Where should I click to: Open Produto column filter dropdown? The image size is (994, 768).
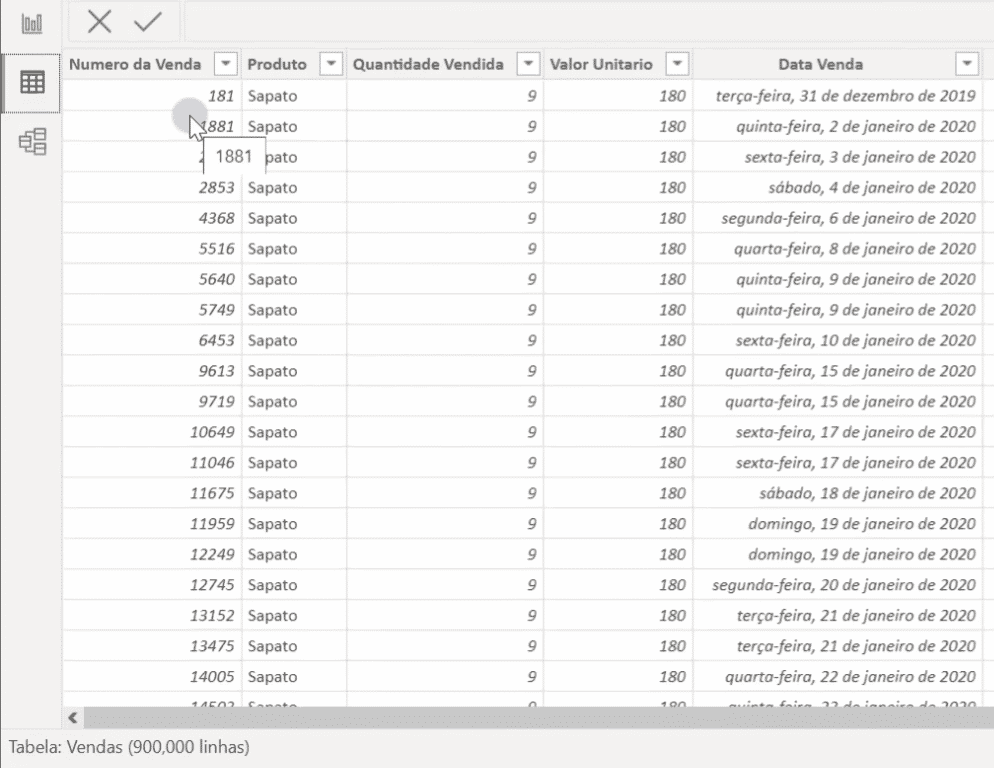coord(331,63)
